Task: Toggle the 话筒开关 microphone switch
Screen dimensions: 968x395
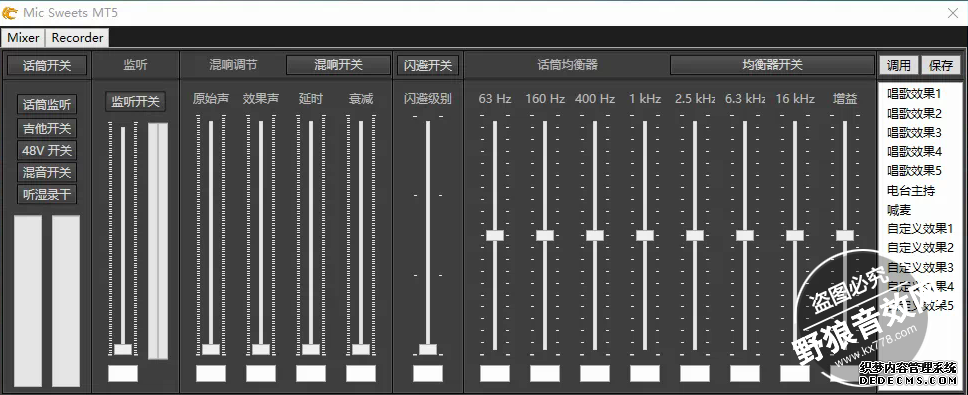Action: tap(47, 65)
